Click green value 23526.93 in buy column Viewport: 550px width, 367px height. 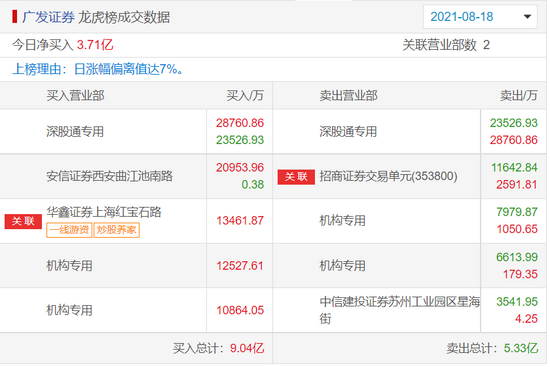[x=240, y=140]
